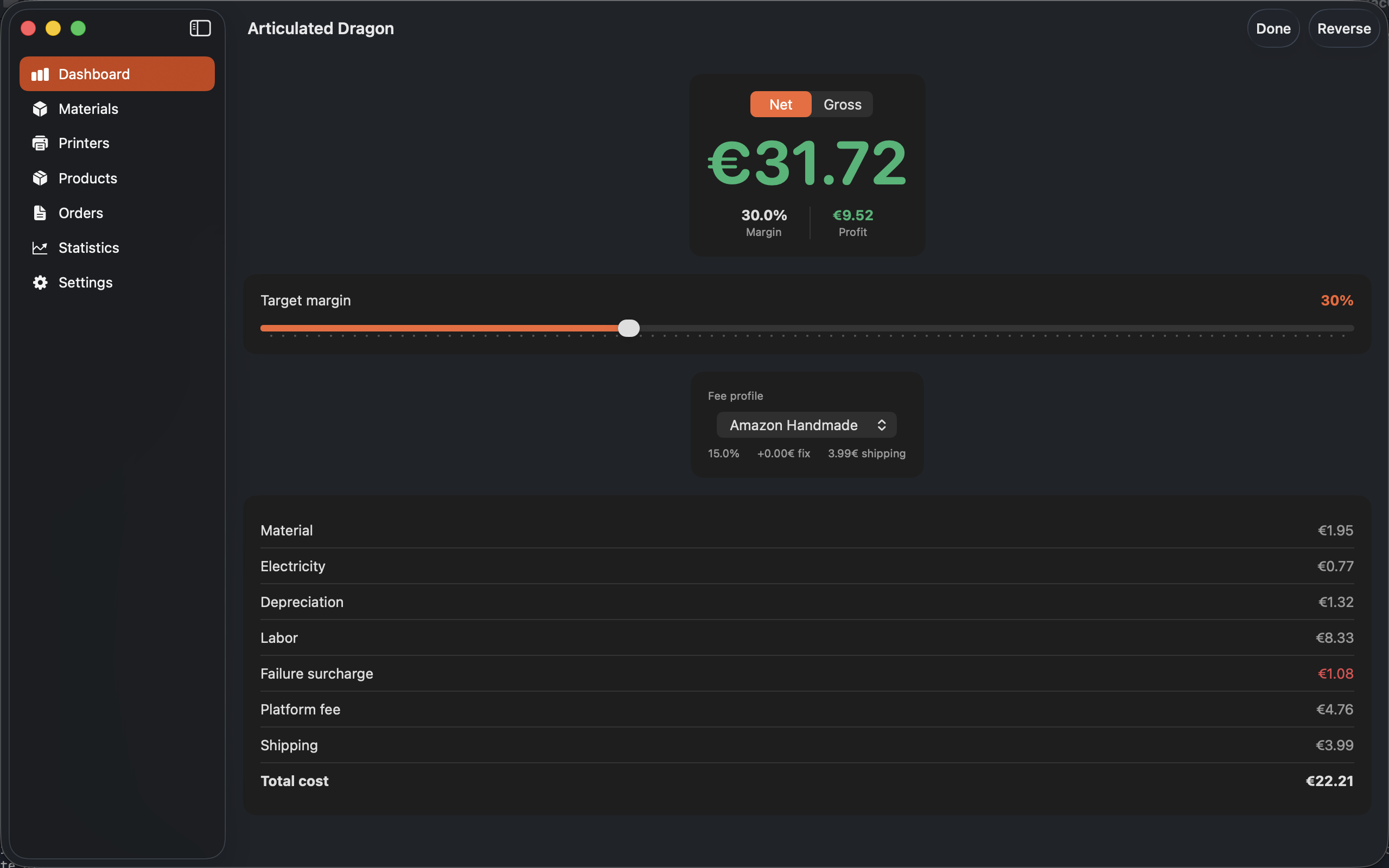Click the Products box icon

click(40, 178)
